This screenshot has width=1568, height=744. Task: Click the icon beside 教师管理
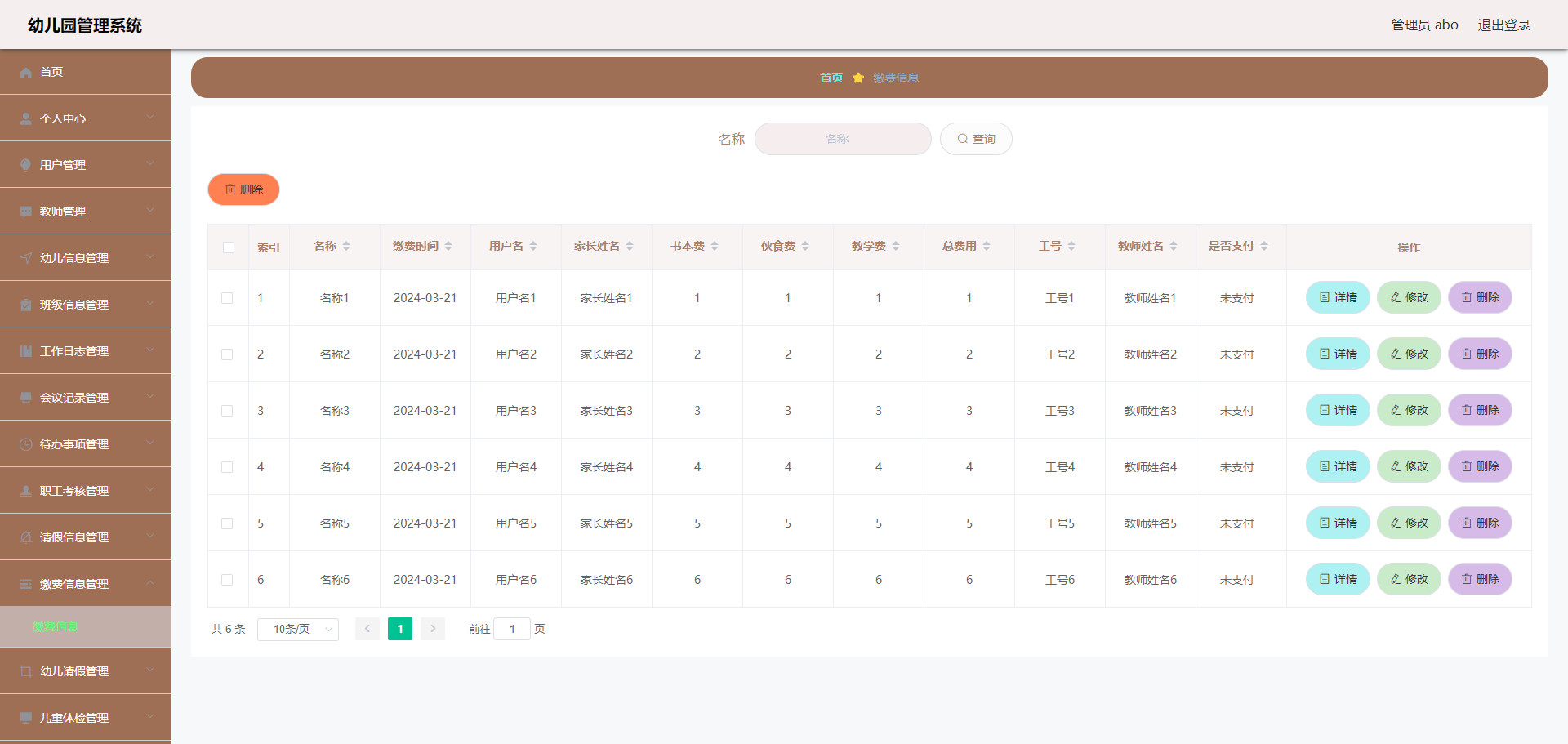click(26, 212)
